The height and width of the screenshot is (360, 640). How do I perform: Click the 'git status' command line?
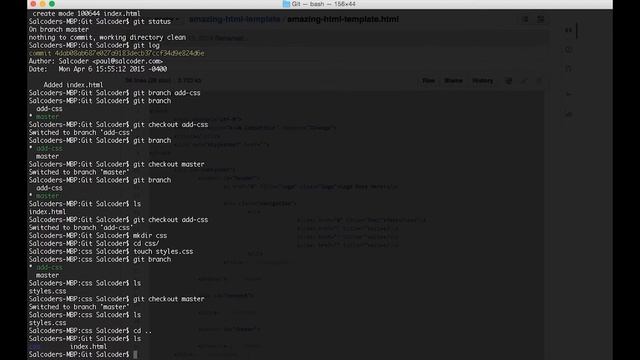click(100, 22)
